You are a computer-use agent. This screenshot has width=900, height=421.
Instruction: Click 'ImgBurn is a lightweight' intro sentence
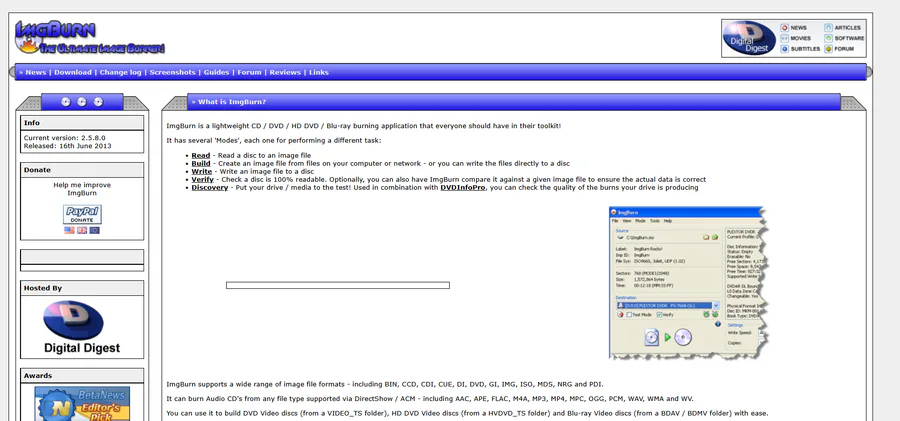tap(363, 126)
